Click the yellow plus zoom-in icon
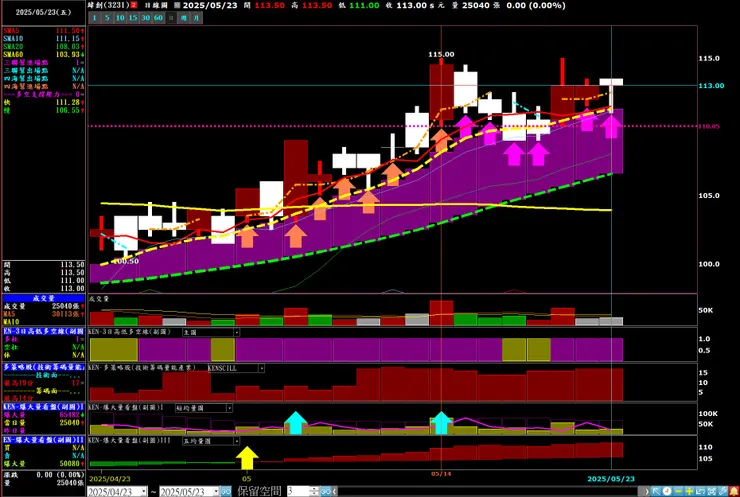 tap(689, 491)
